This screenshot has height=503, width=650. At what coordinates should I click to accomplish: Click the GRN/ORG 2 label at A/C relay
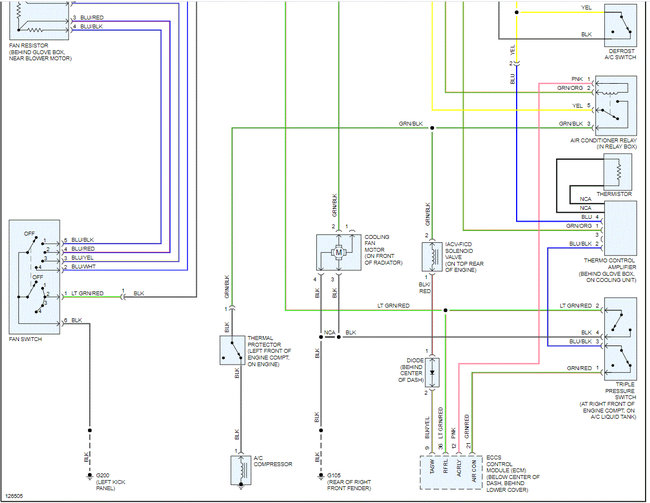pos(573,88)
